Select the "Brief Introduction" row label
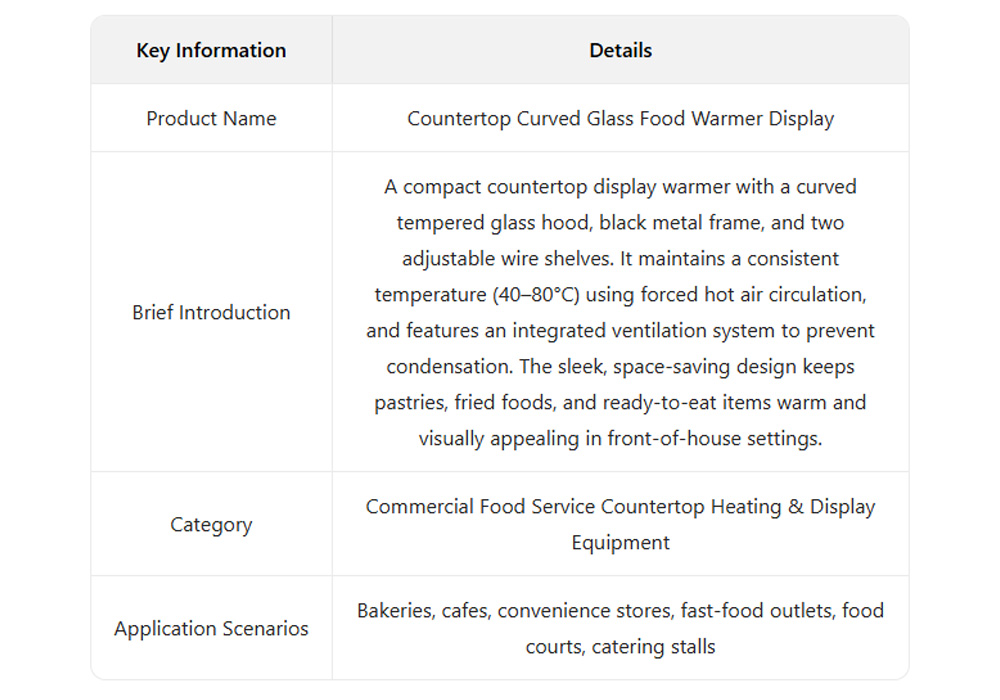1000x700 pixels. click(x=211, y=312)
